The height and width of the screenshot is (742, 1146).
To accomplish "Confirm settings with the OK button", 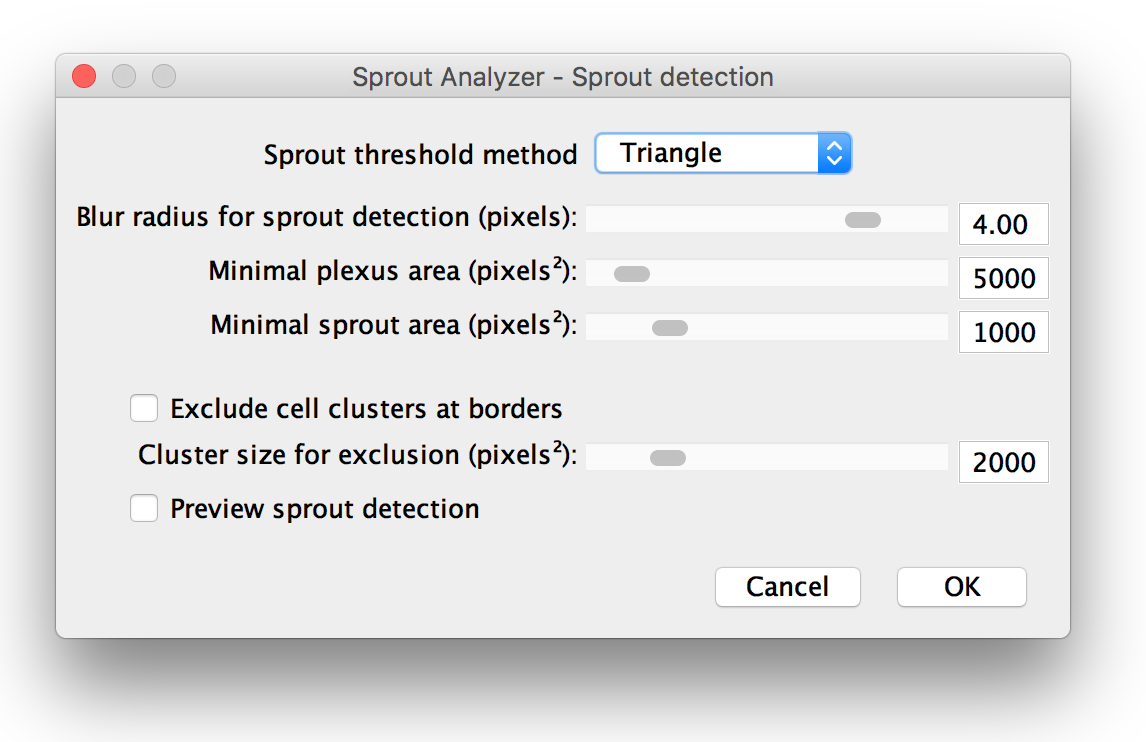I will [x=962, y=587].
